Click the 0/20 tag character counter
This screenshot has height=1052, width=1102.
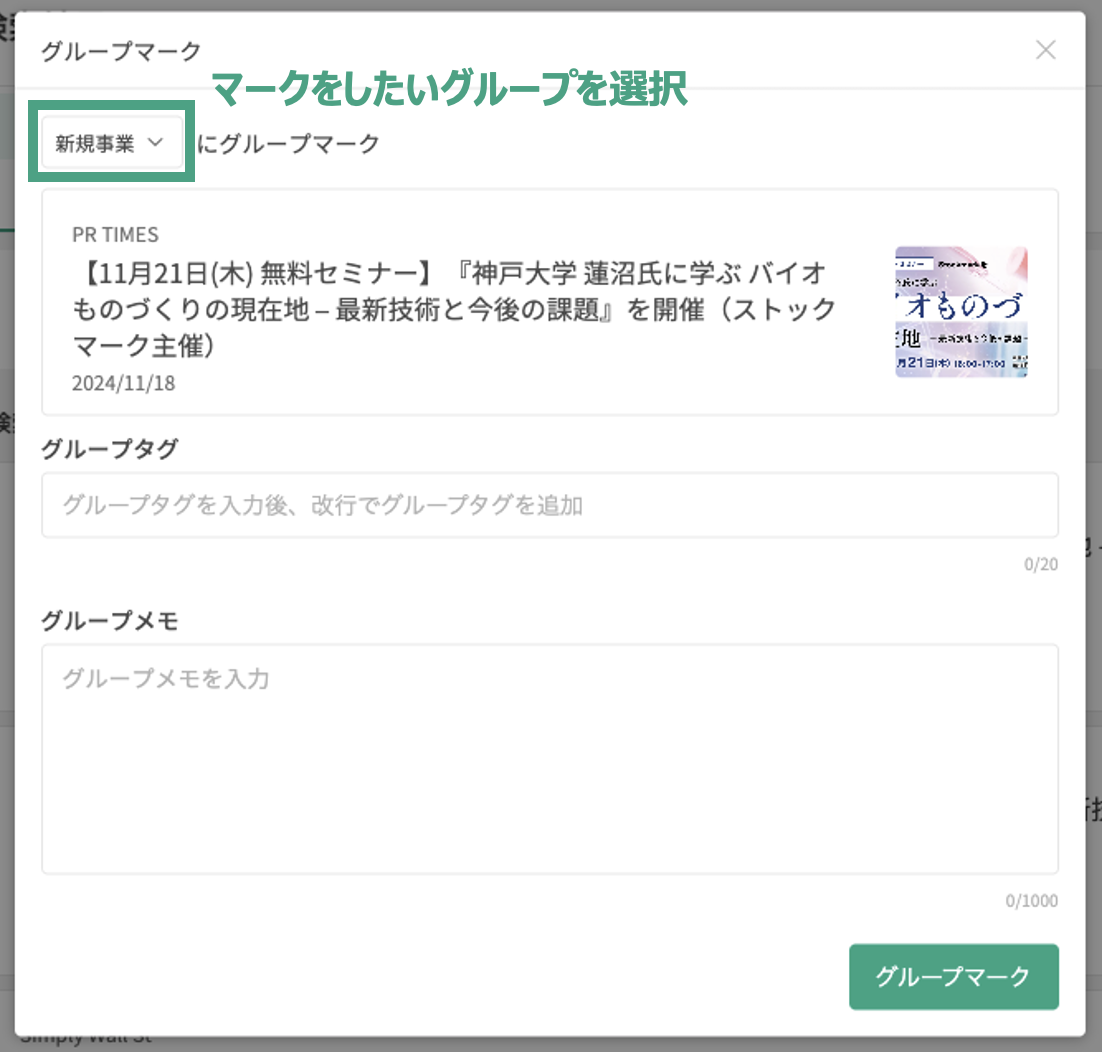pyautogui.click(x=1040, y=565)
